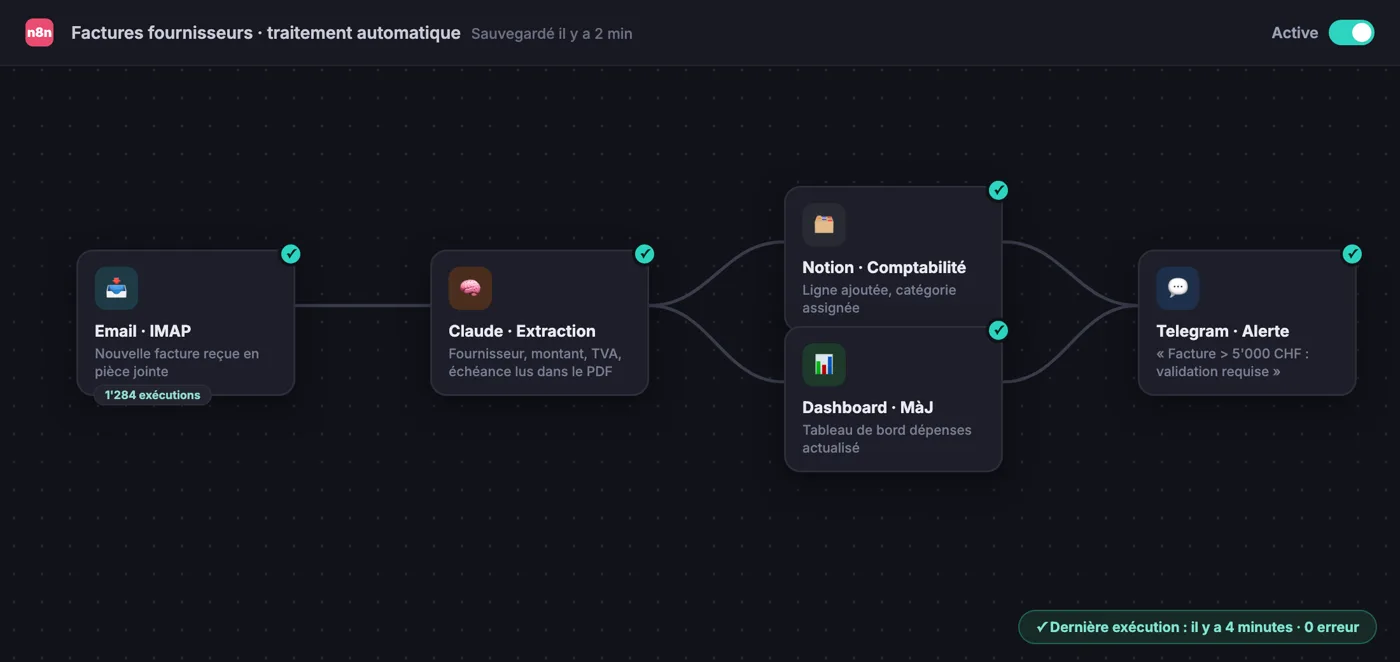The width and height of the screenshot is (1400, 662).
Task: Click the n8n logo icon
Action: (x=39, y=33)
